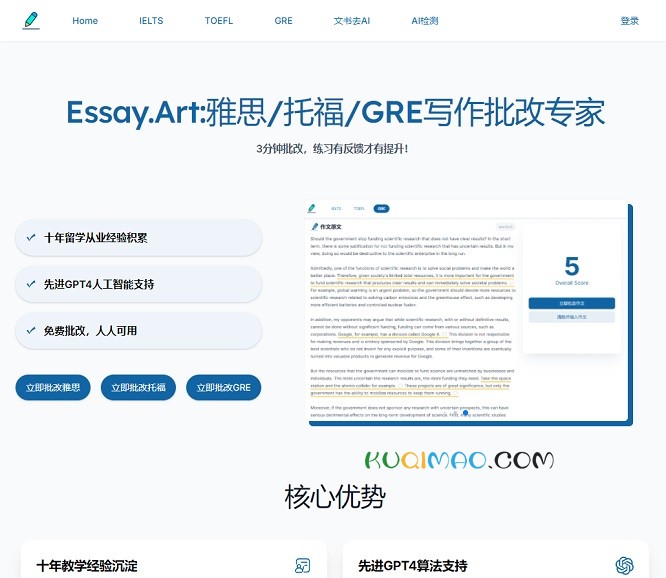Click the 立即批改GRE button
The height and width of the screenshot is (578, 666).
pyautogui.click(x=223, y=387)
